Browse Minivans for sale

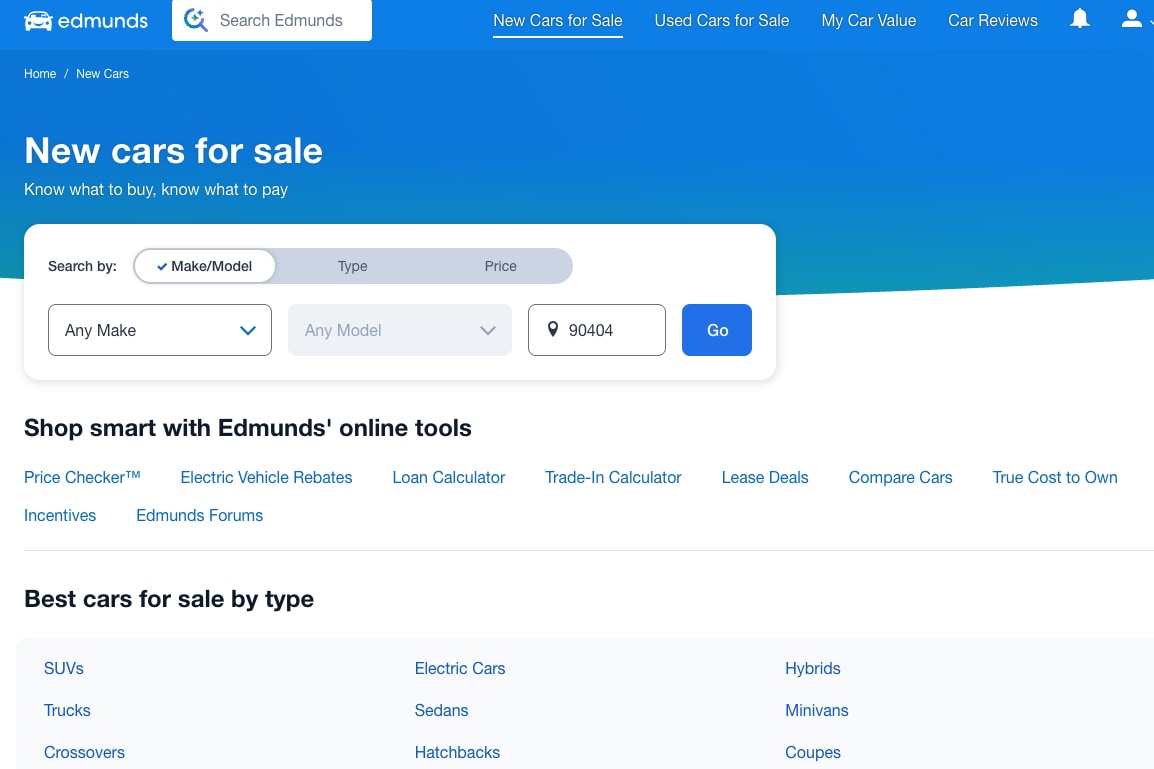tap(817, 710)
